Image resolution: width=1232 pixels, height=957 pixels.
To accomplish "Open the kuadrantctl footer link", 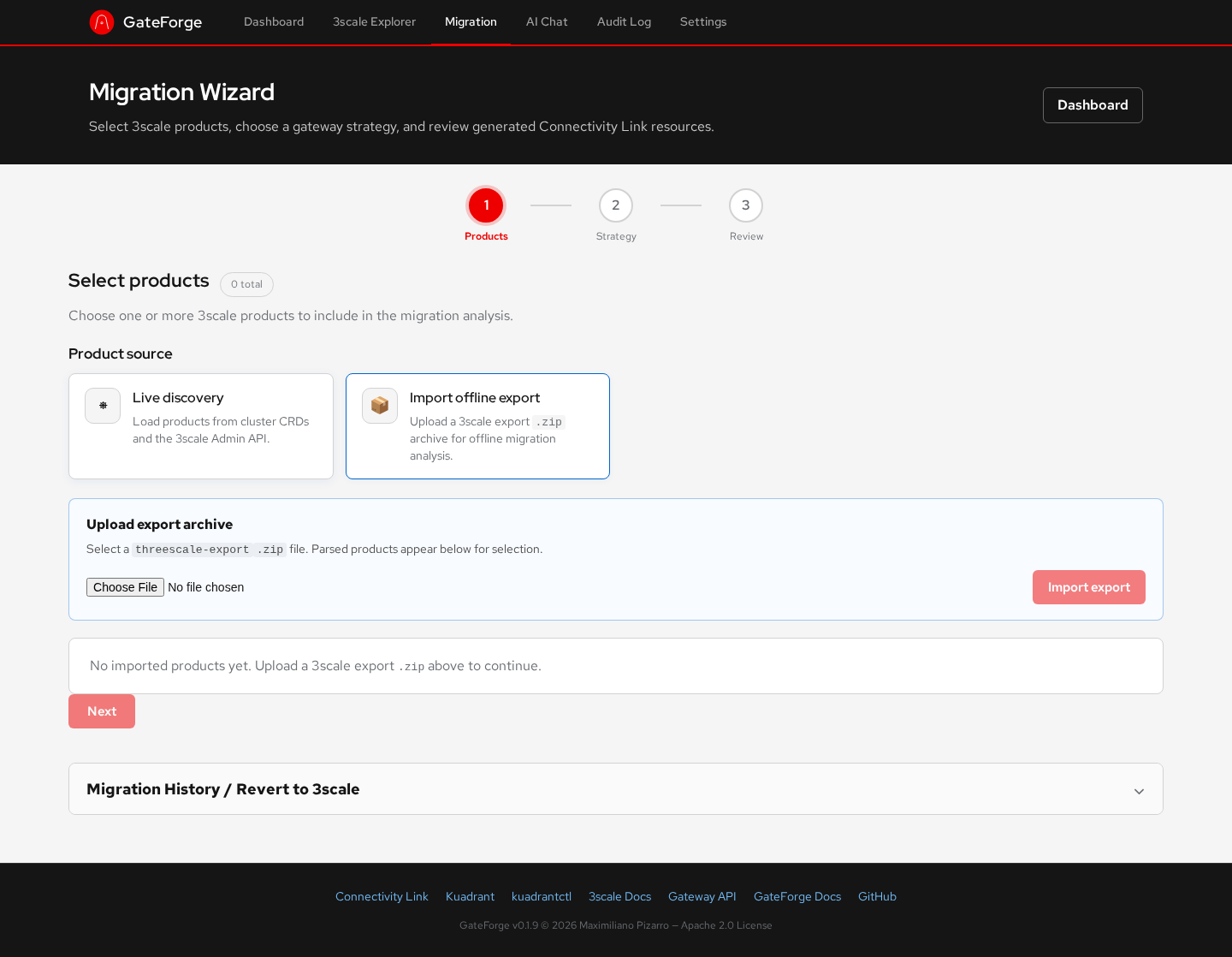I will tap(542, 897).
